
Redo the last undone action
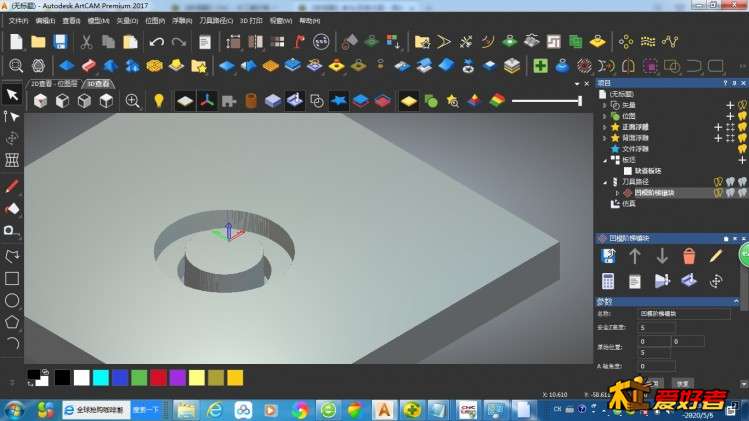click(179, 42)
